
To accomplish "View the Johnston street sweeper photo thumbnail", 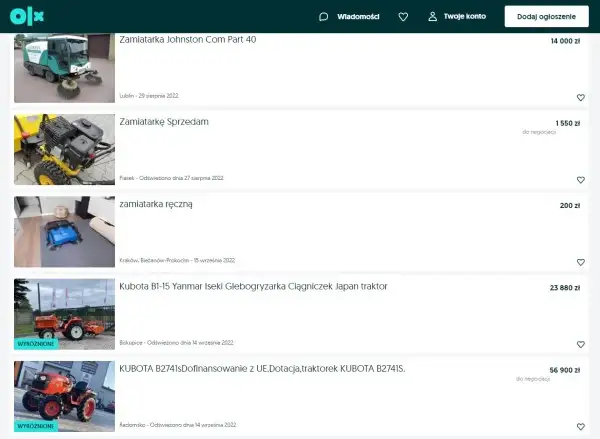I will [x=64, y=68].
